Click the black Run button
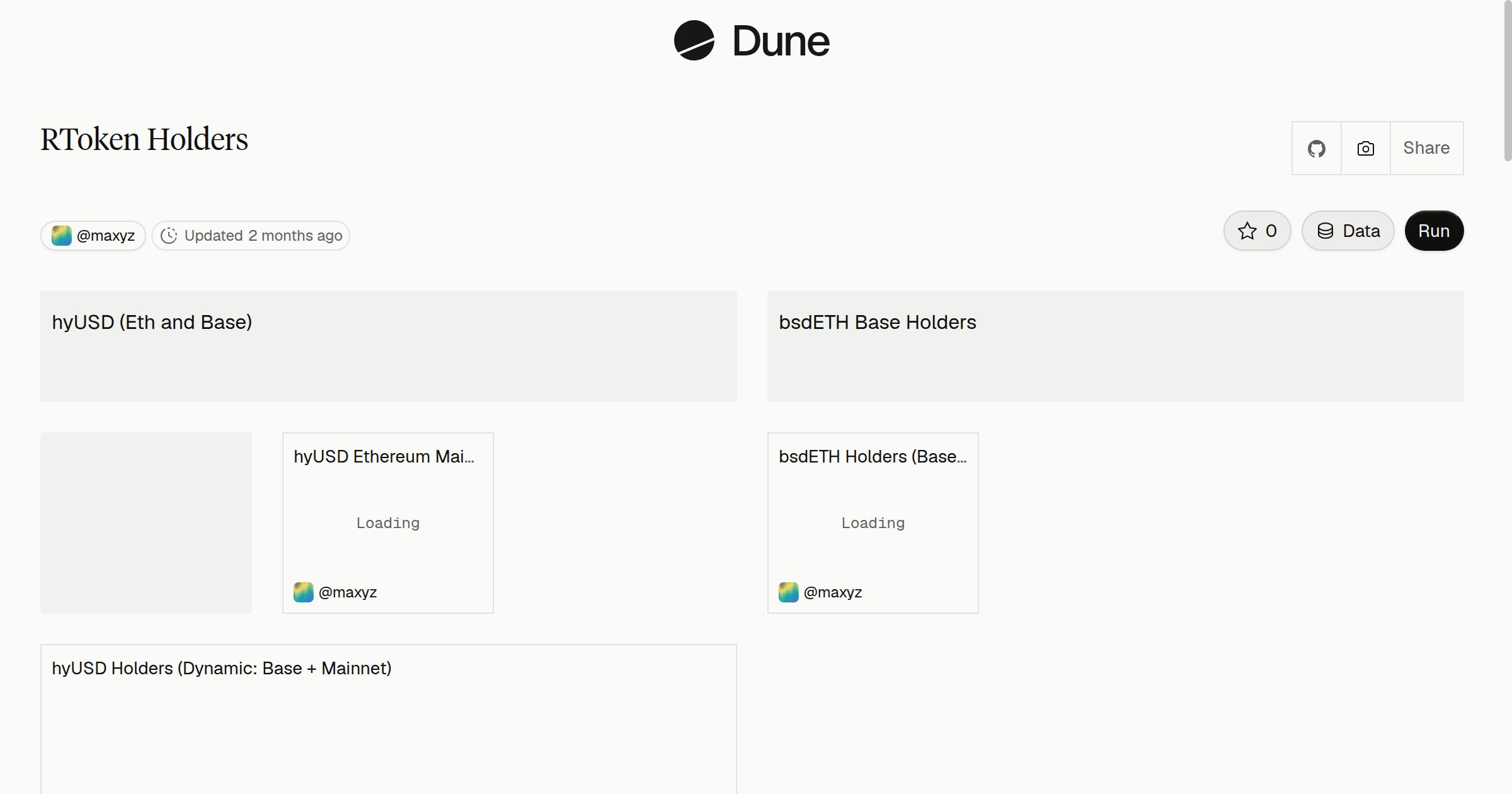Viewport: 1512px width, 794px height. click(x=1434, y=231)
